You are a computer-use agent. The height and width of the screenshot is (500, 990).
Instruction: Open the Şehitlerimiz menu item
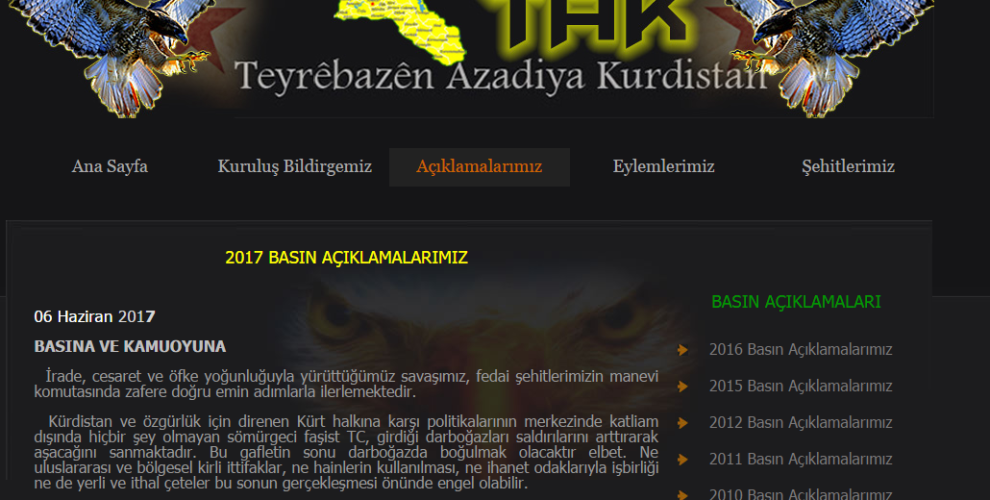tap(848, 167)
